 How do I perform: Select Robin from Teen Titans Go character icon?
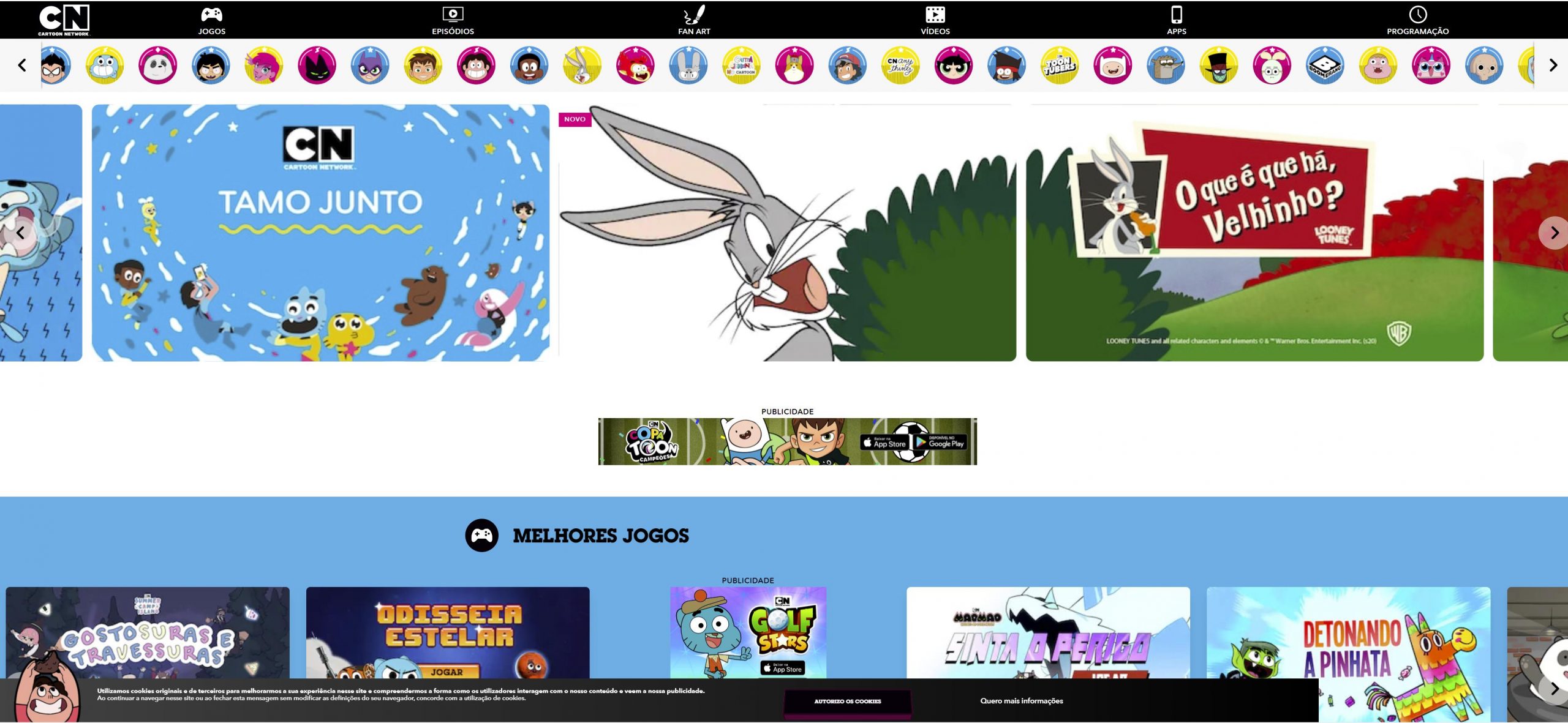click(x=56, y=65)
